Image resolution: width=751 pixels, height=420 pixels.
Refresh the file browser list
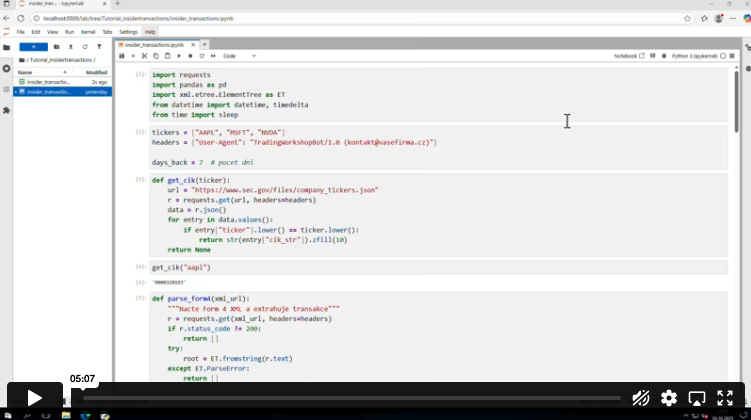point(85,46)
